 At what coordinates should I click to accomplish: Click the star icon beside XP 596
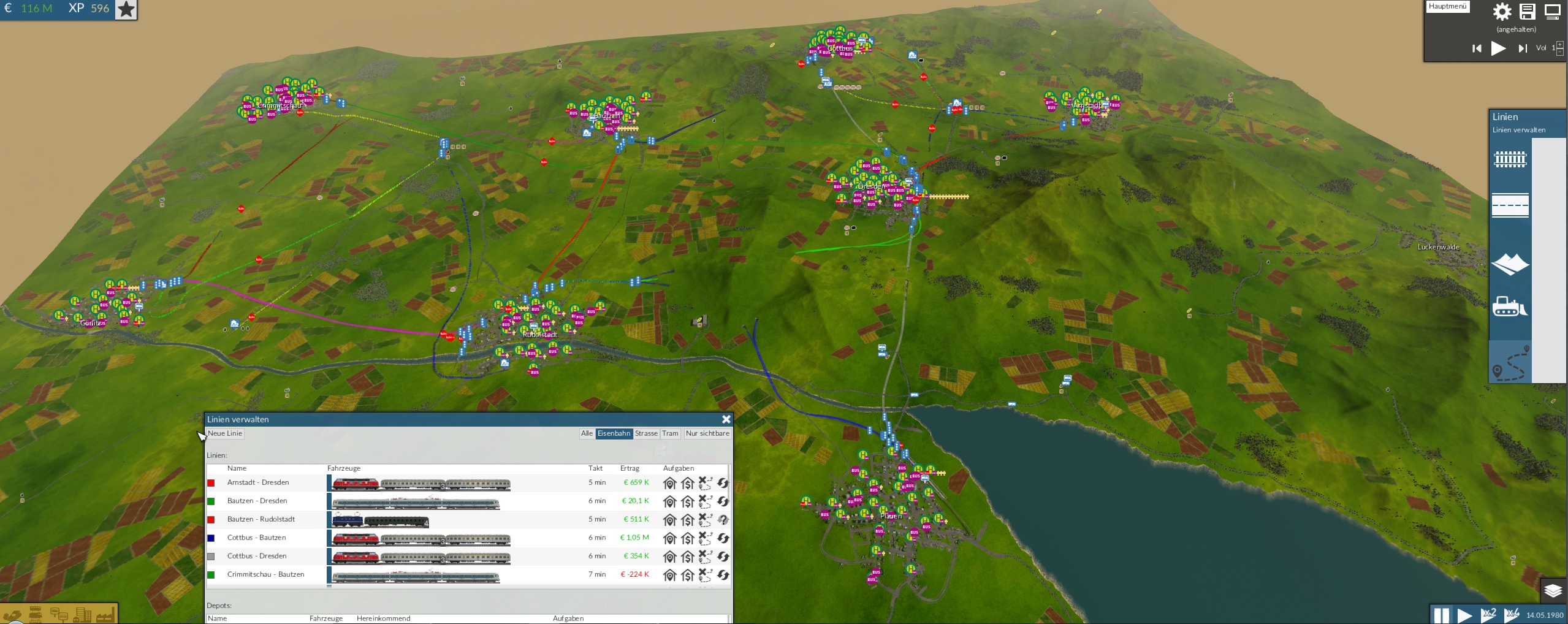tap(126, 10)
